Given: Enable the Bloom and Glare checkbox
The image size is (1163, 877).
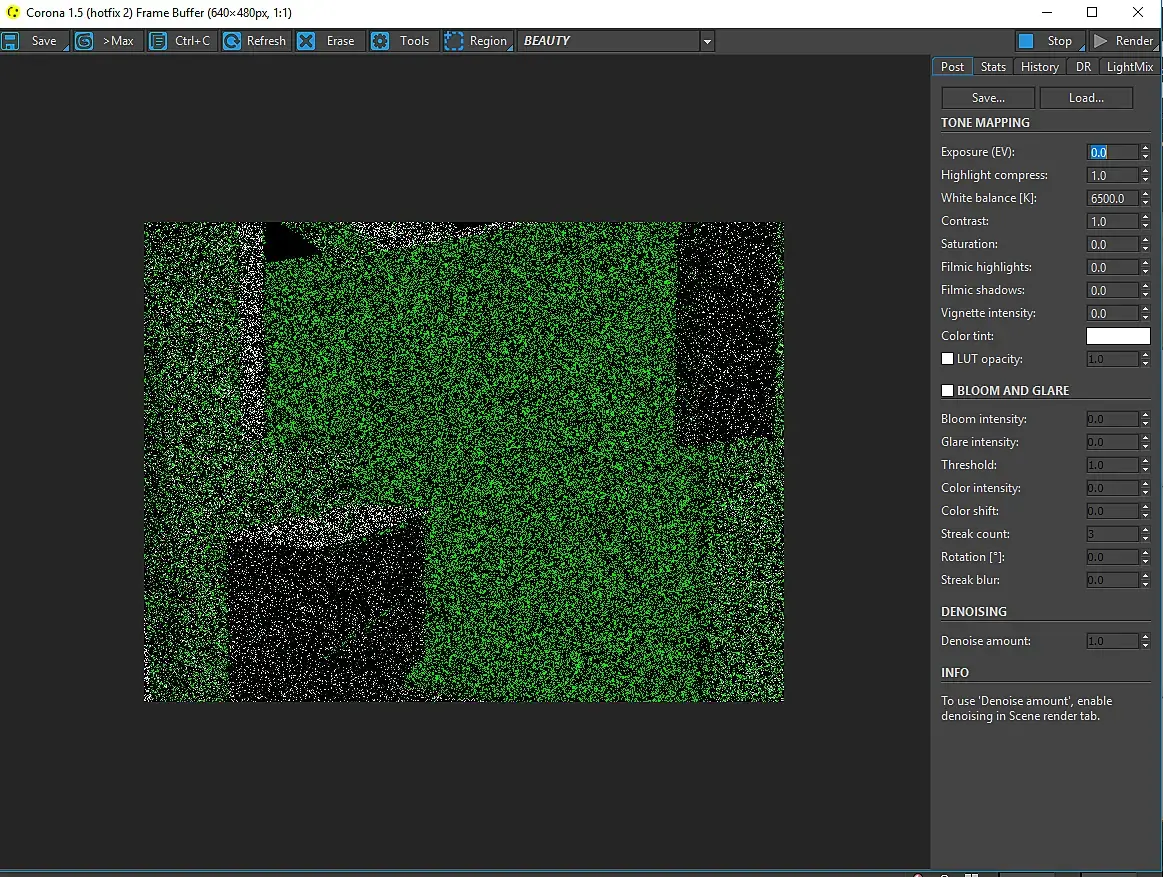Looking at the screenshot, I should coord(947,391).
